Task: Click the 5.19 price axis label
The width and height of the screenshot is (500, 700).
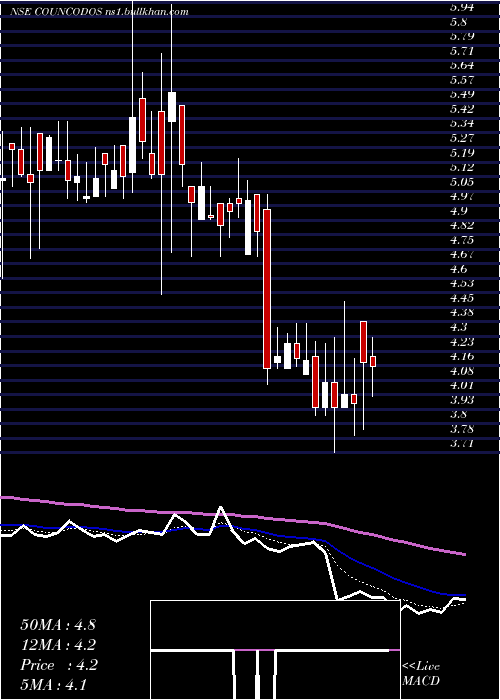Action: point(462,153)
